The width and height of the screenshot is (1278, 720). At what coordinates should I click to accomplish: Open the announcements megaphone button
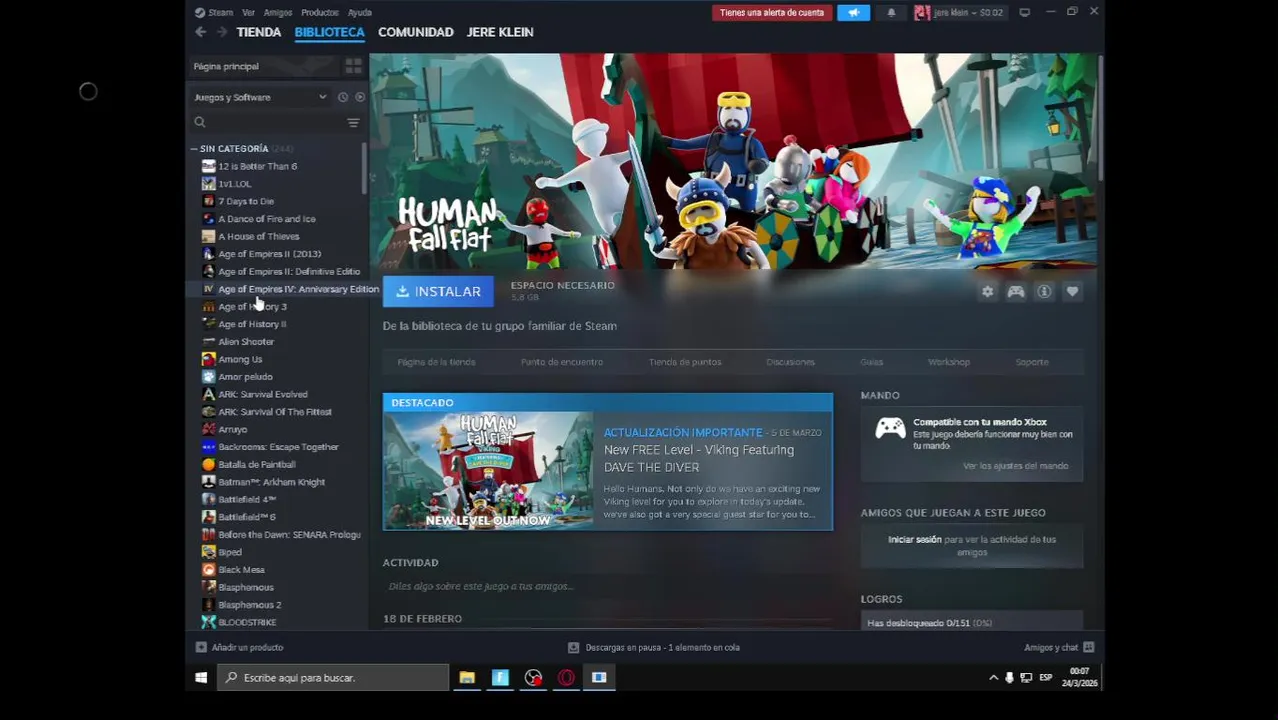[x=853, y=13]
